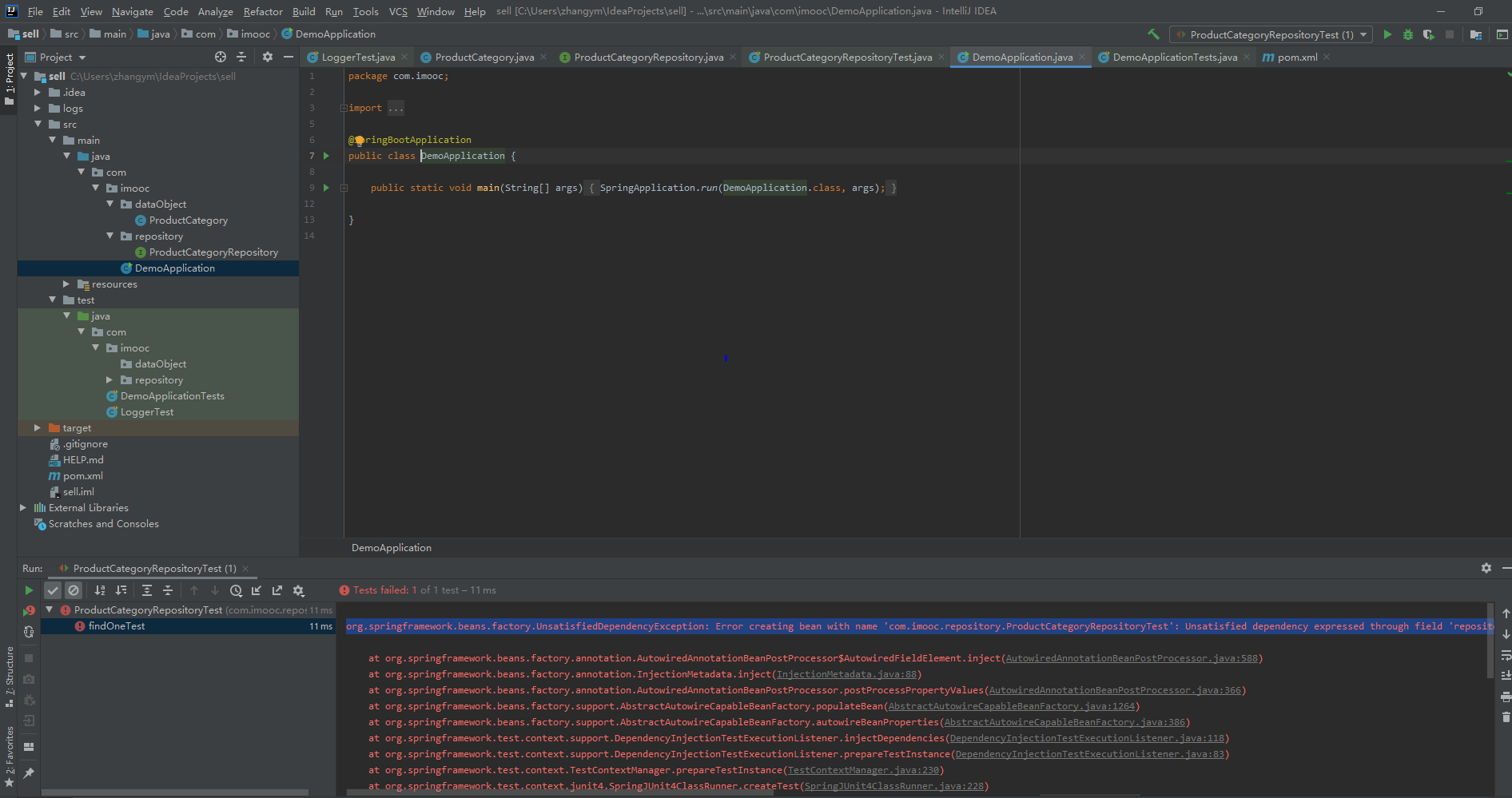
Task: Expand the logs folder
Action: [x=38, y=108]
